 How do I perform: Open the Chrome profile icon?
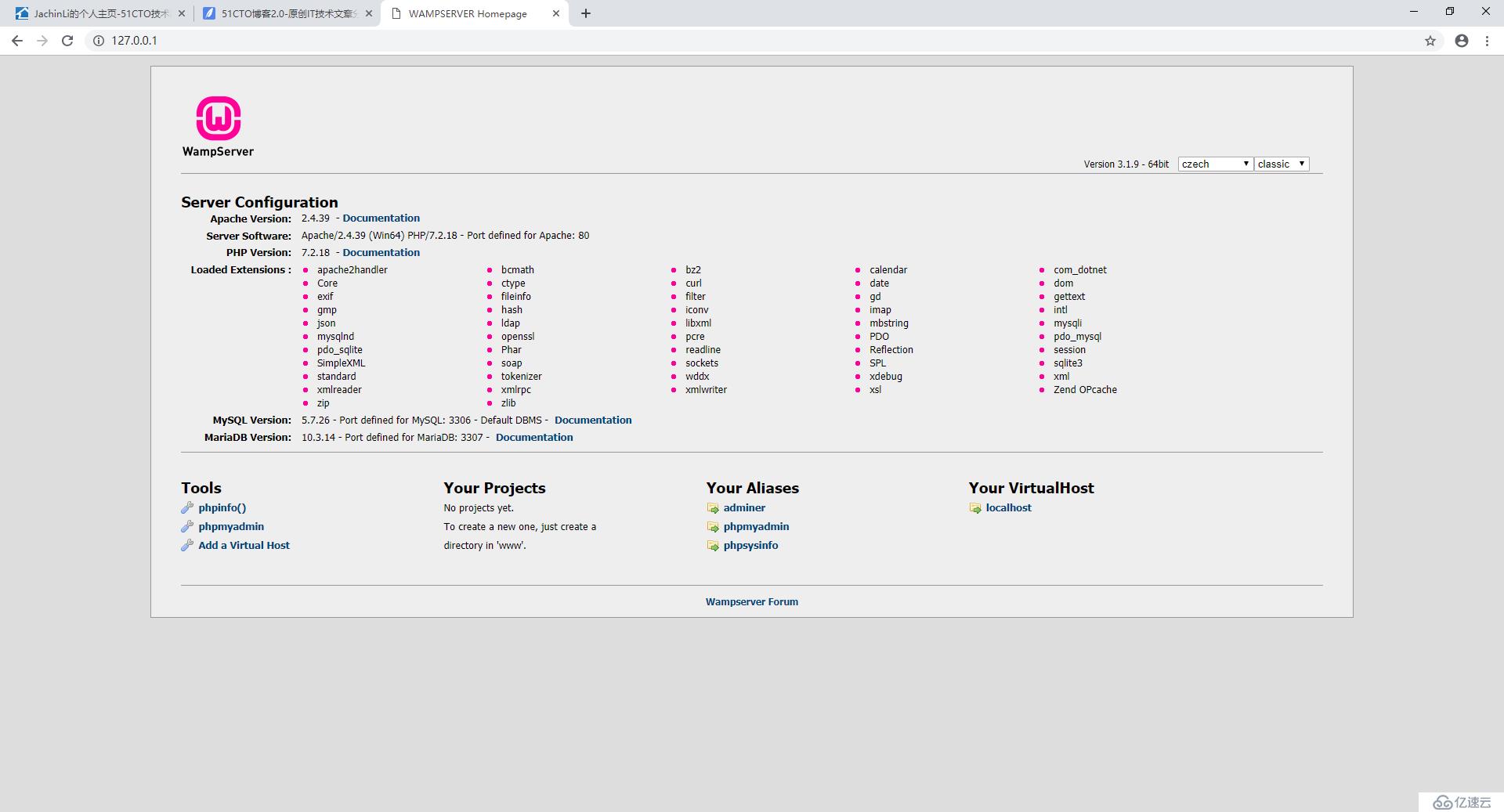click(1462, 41)
